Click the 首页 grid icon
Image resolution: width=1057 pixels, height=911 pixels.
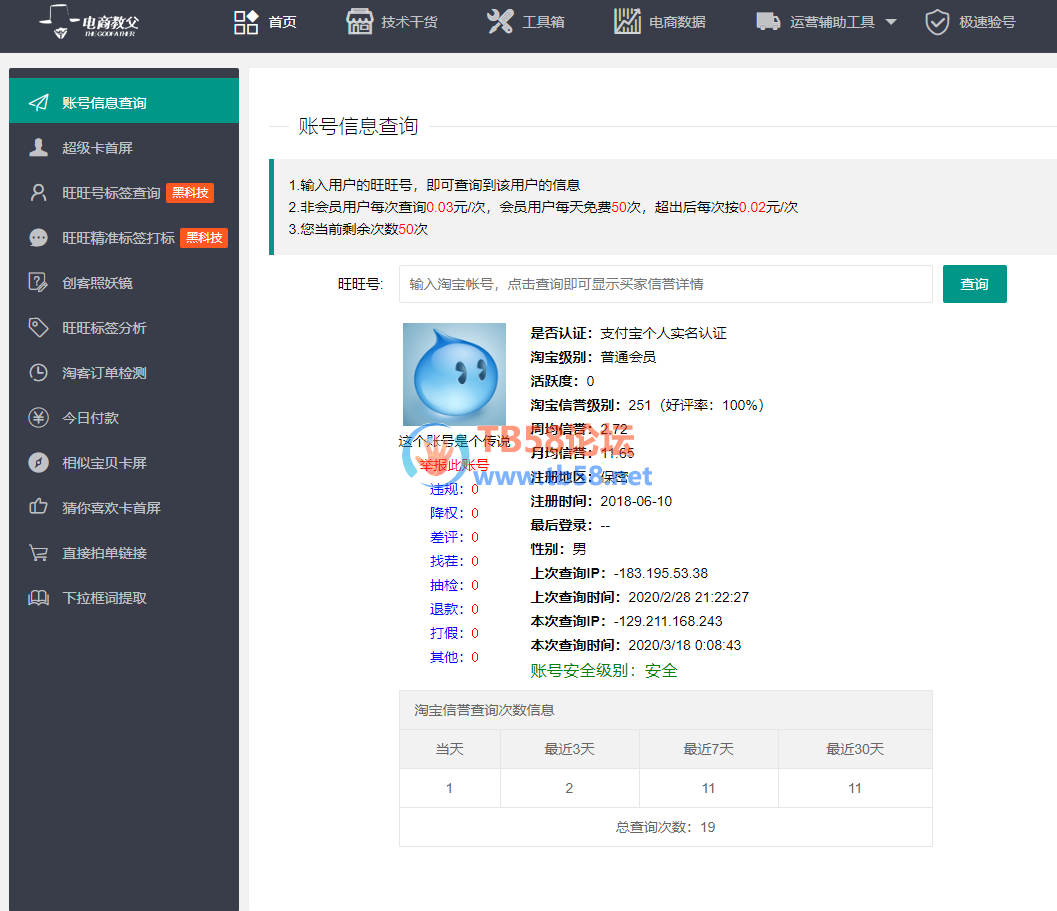[x=246, y=22]
